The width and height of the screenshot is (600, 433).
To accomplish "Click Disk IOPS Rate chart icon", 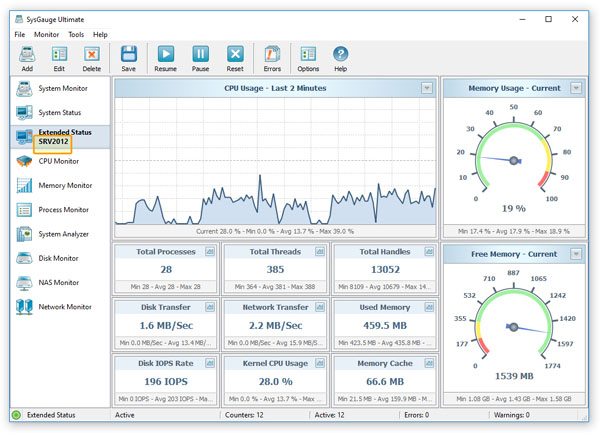I will (x=210, y=363).
